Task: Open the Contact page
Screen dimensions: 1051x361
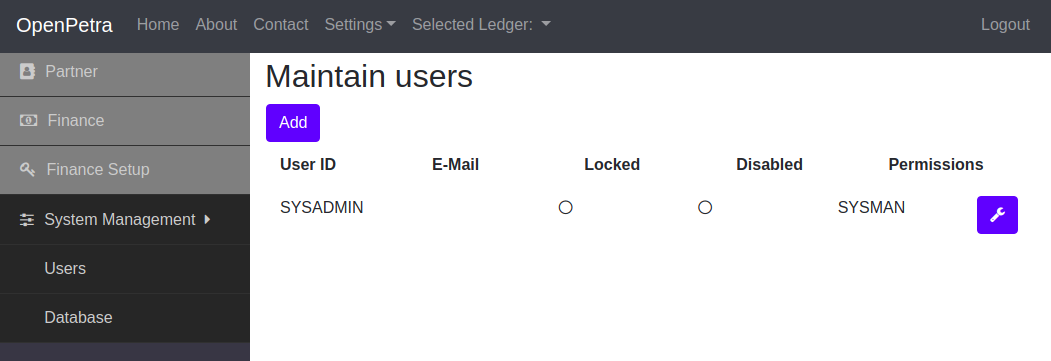Action: tap(281, 25)
